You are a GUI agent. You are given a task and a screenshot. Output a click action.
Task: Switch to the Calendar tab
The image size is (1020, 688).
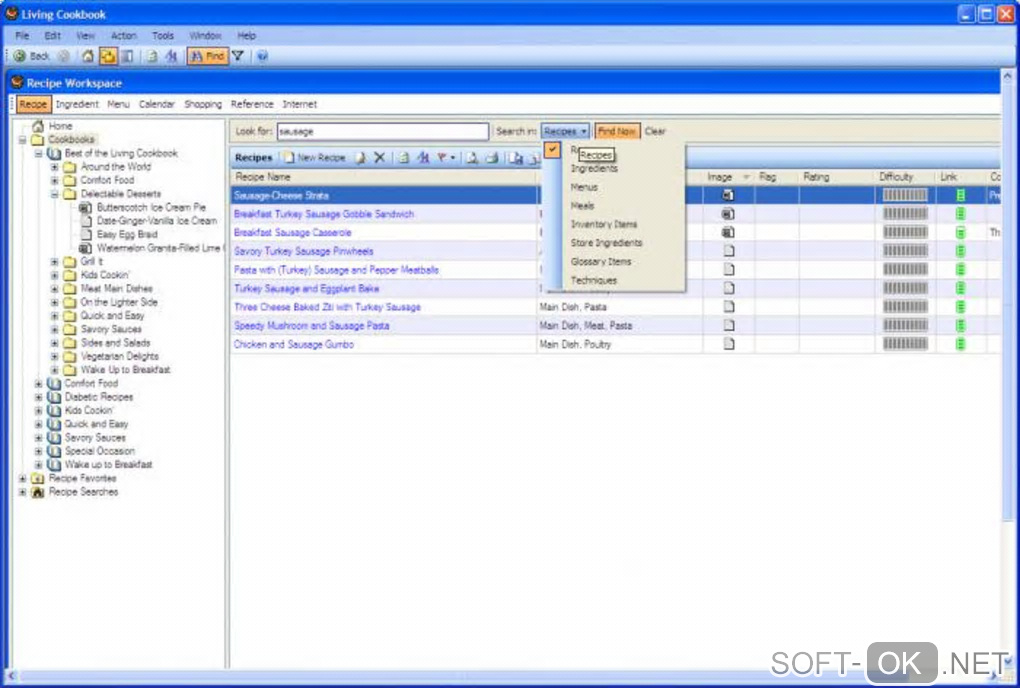pyautogui.click(x=157, y=104)
